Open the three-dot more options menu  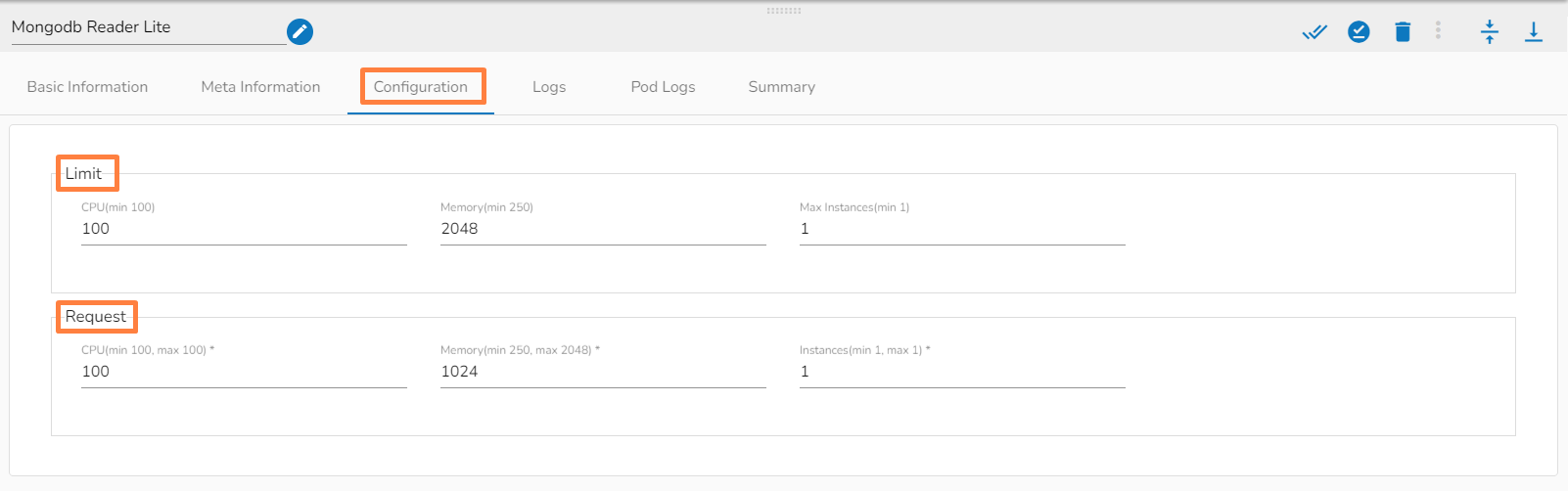pyautogui.click(x=1438, y=31)
